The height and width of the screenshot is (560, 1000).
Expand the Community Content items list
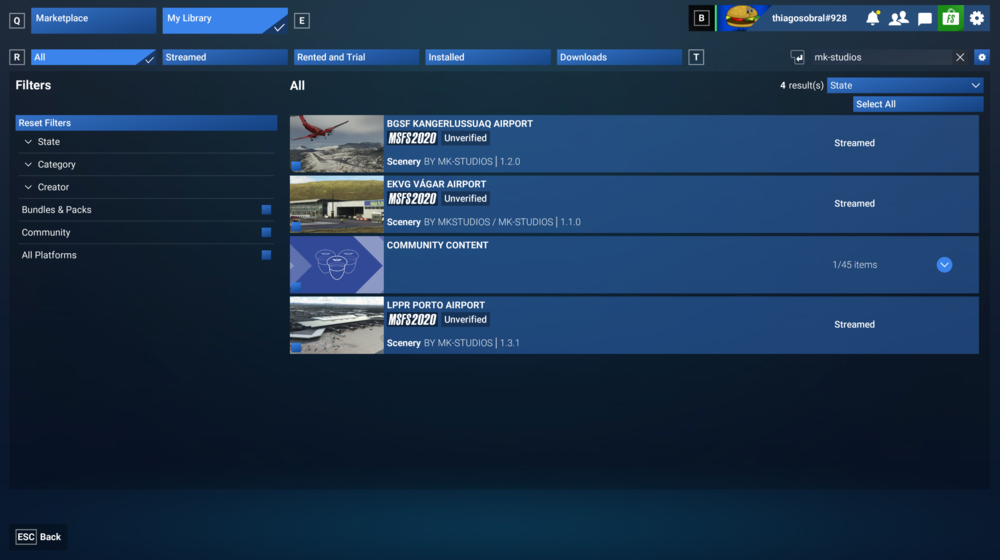pyautogui.click(x=944, y=265)
